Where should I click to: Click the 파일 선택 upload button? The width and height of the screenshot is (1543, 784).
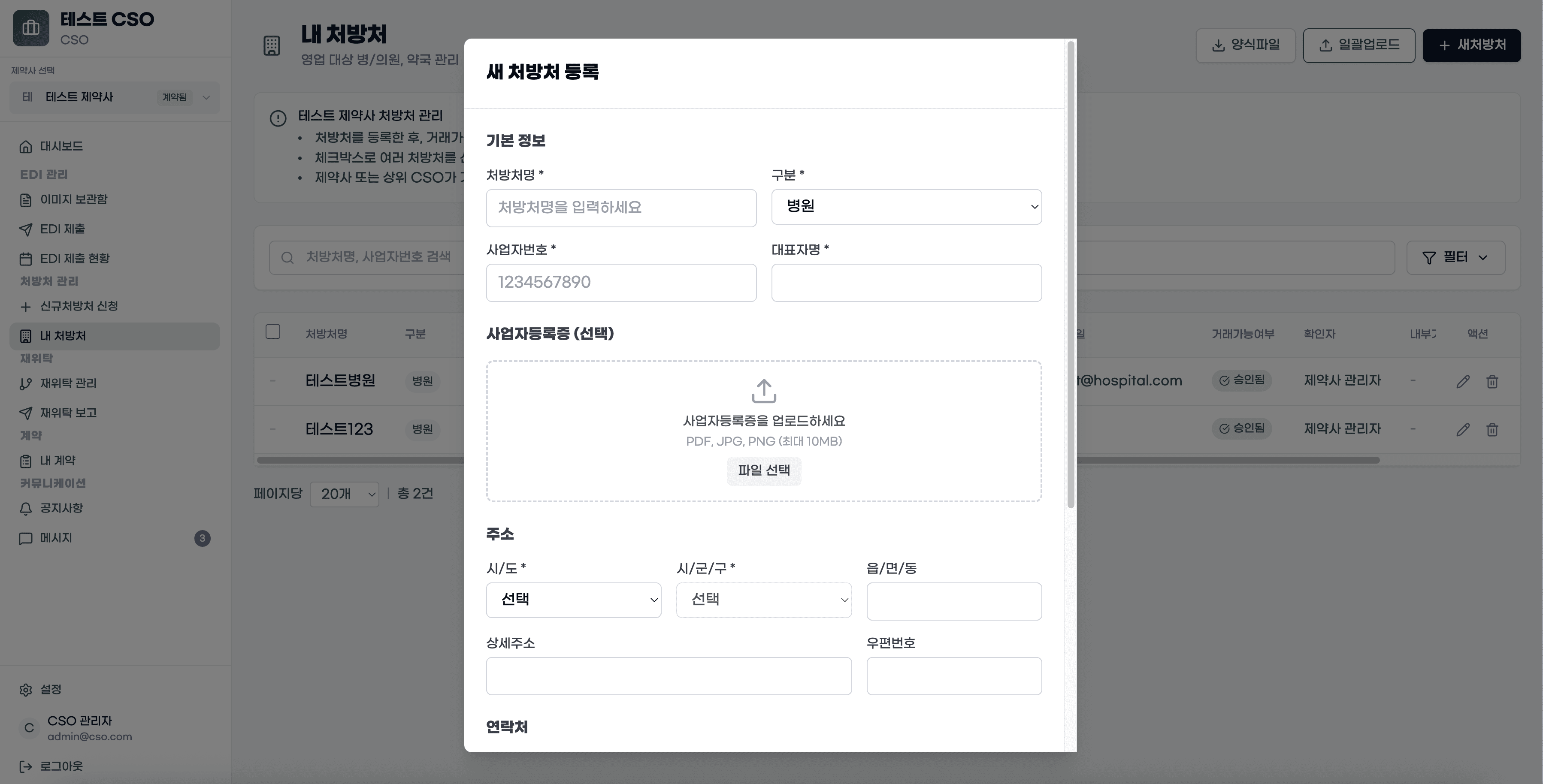(763, 471)
